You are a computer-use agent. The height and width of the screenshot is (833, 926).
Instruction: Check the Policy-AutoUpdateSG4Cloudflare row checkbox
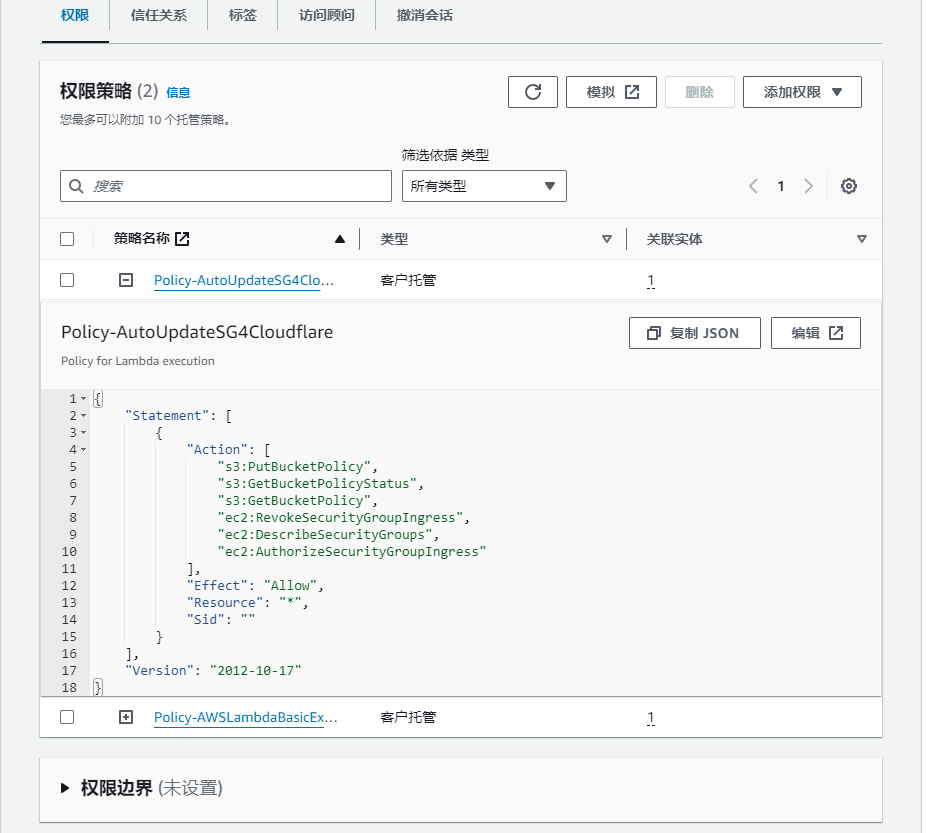67,281
